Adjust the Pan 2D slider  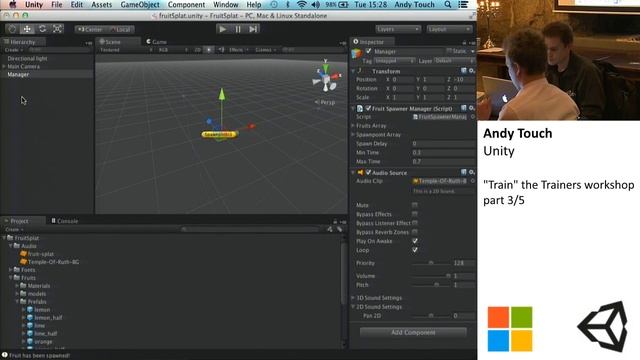pyautogui.click(x=431, y=316)
